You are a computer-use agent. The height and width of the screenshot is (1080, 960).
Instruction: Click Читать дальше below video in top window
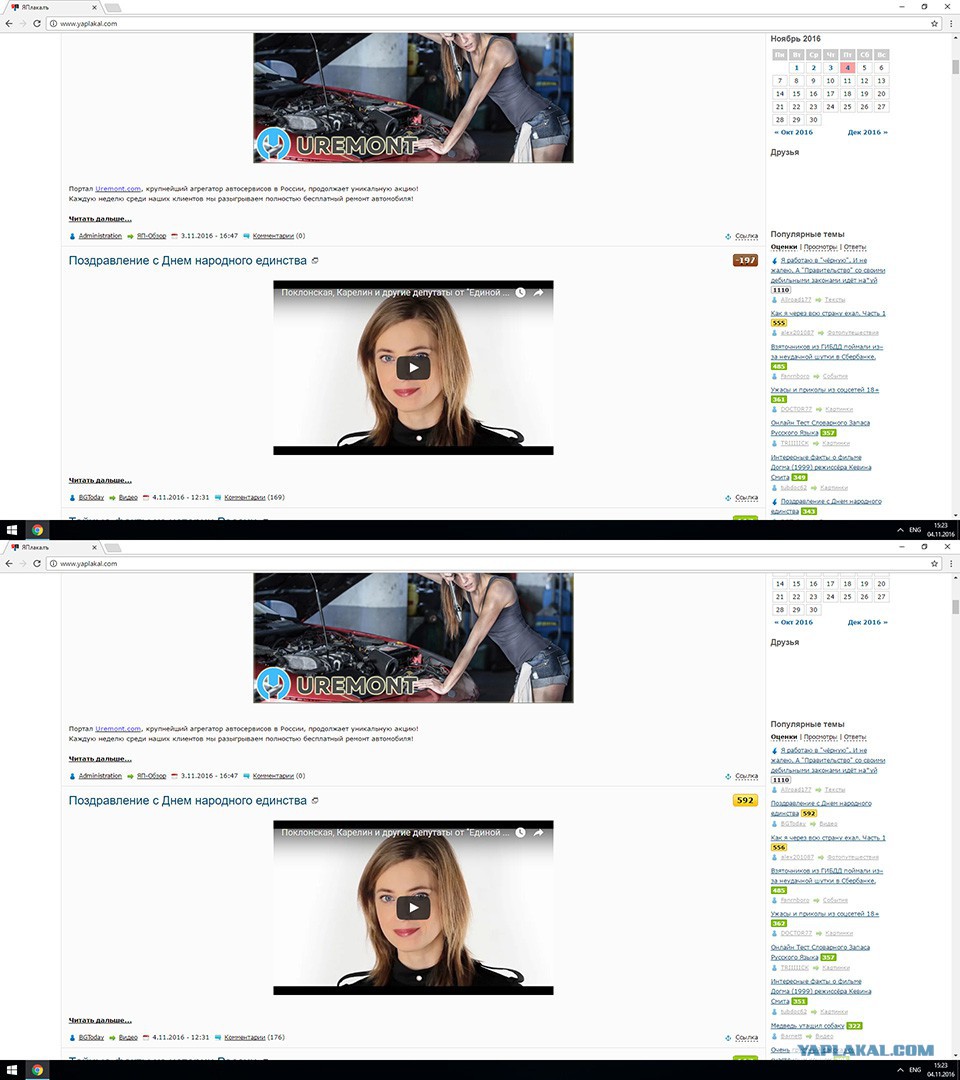click(100, 481)
